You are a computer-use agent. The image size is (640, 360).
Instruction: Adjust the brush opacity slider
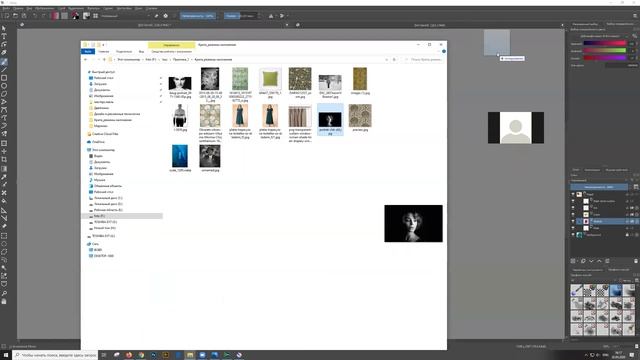coord(198,16)
